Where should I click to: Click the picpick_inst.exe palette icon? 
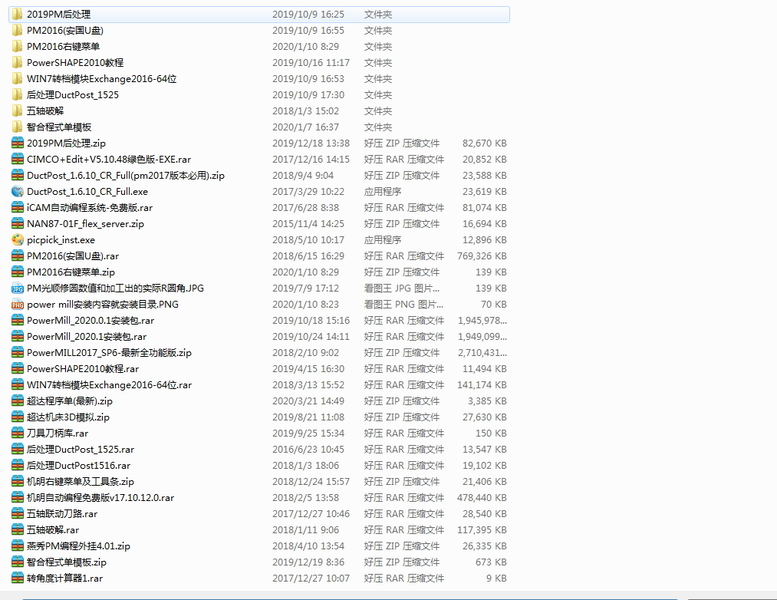coord(17,240)
